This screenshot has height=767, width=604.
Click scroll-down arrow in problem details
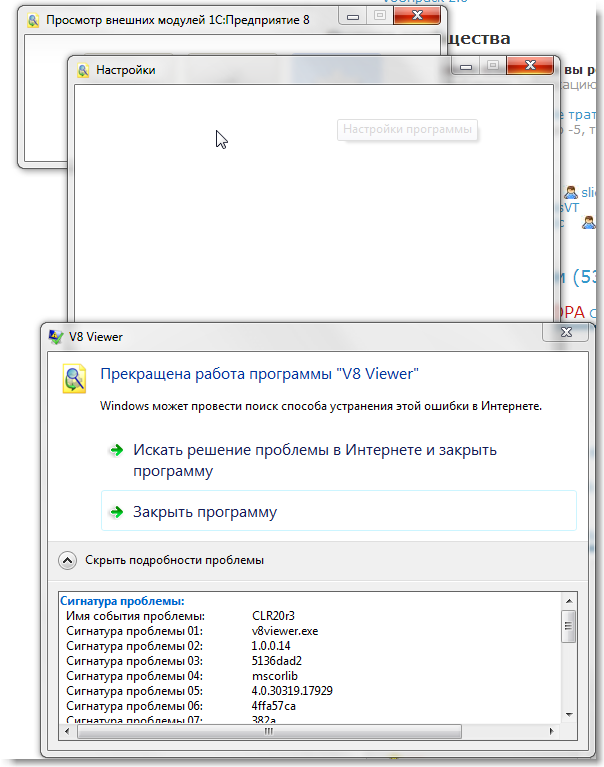point(569,715)
